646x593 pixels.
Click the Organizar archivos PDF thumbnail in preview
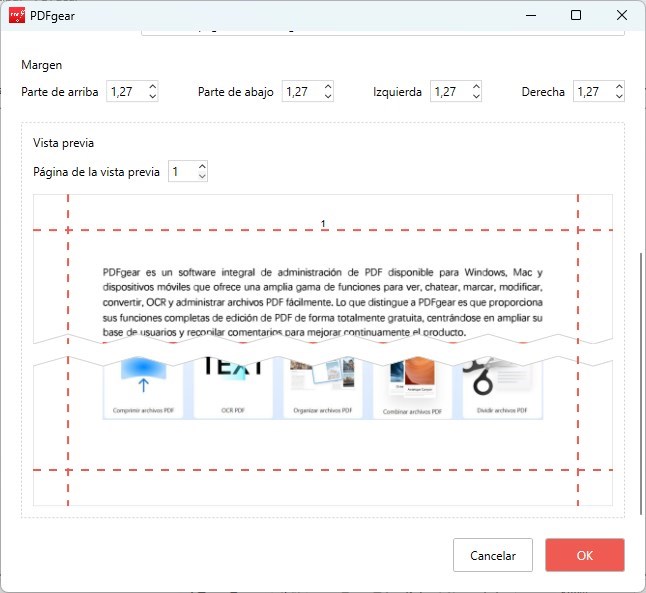[x=323, y=387]
